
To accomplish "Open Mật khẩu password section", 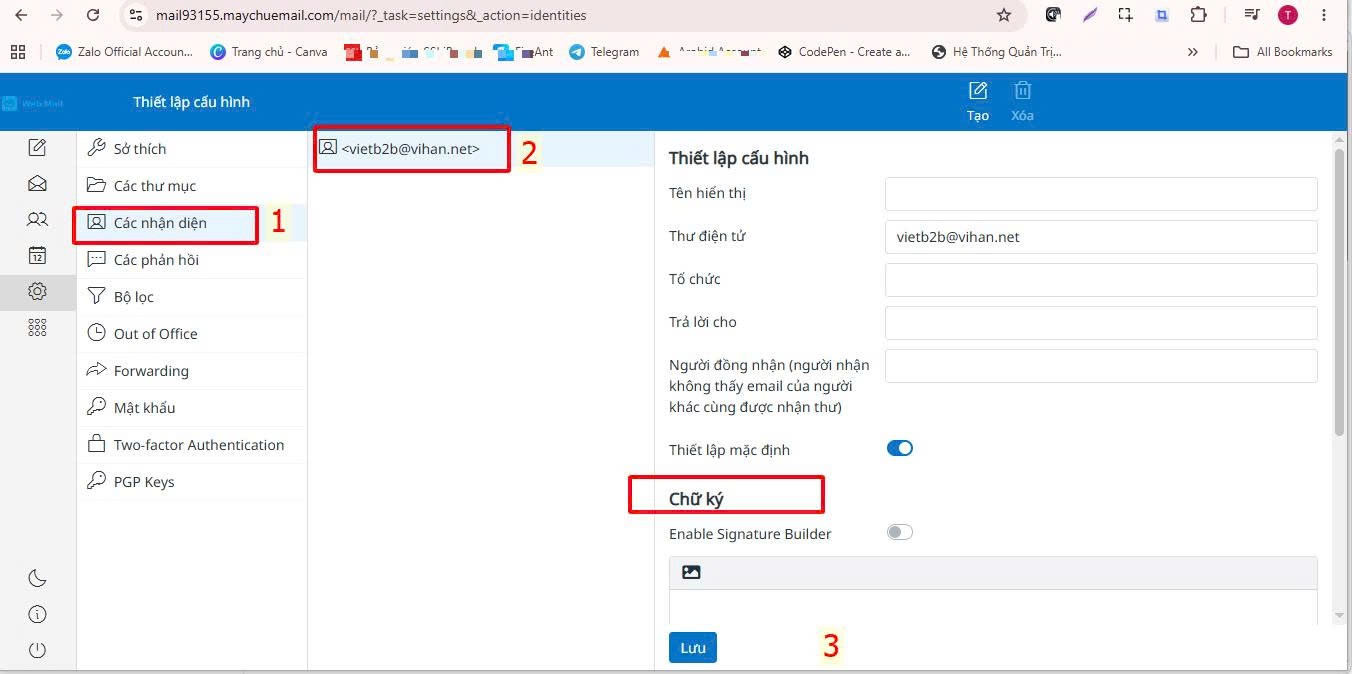I will click(192, 408).
